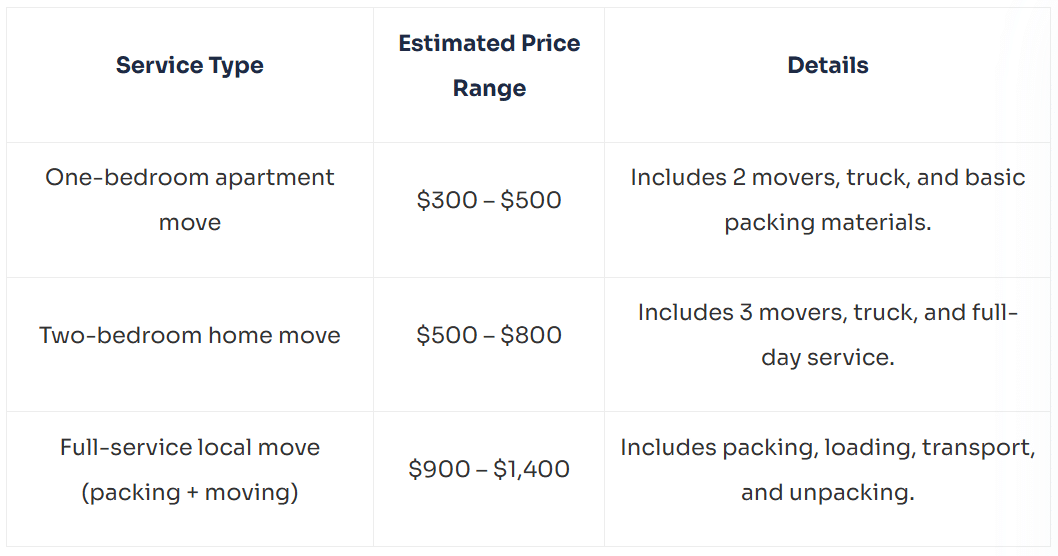Click the 2 movers and basic packing details
The image size is (1058, 556).
pyautogui.click(x=828, y=200)
